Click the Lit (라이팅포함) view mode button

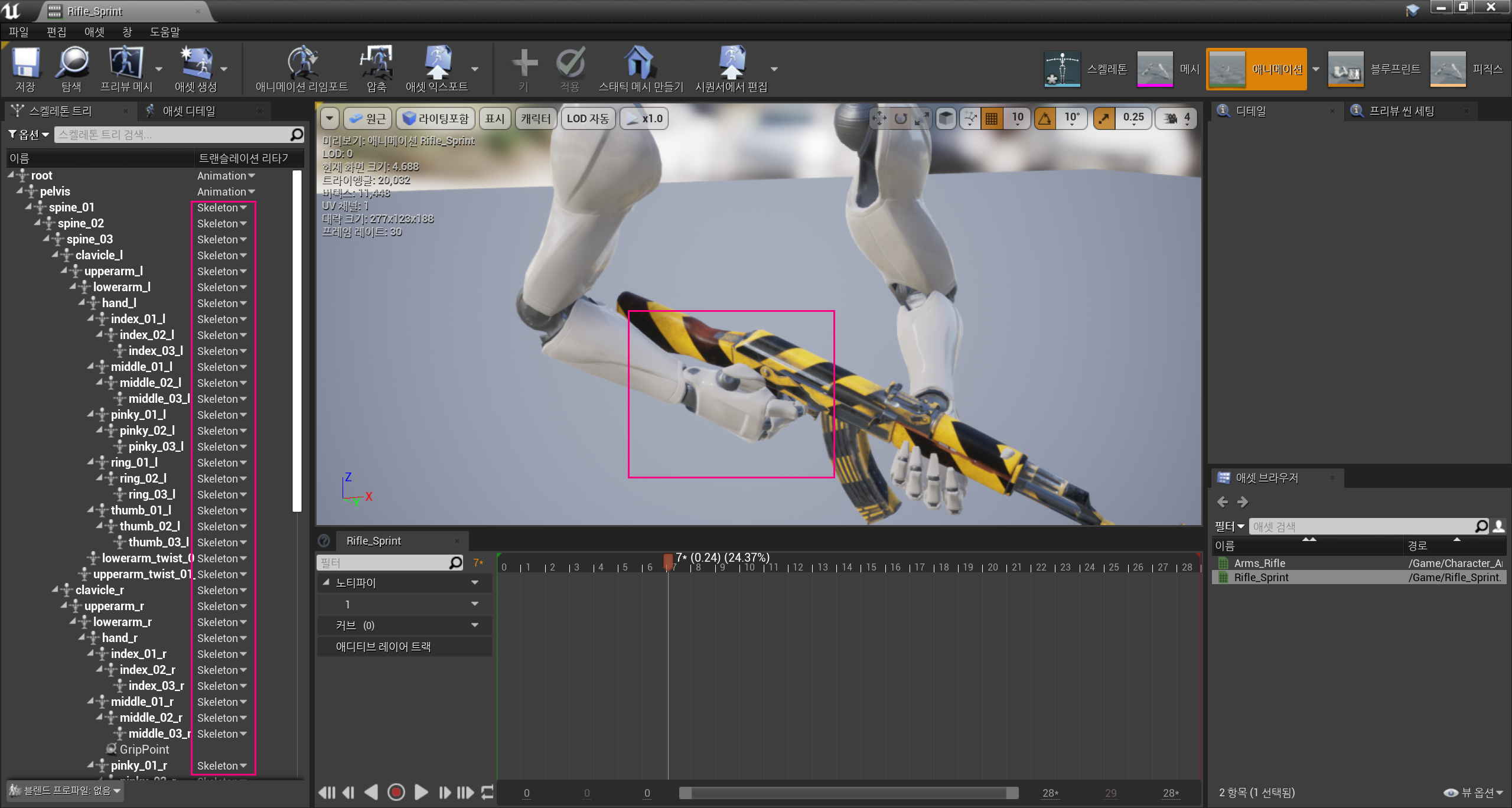tap(436, 118)
